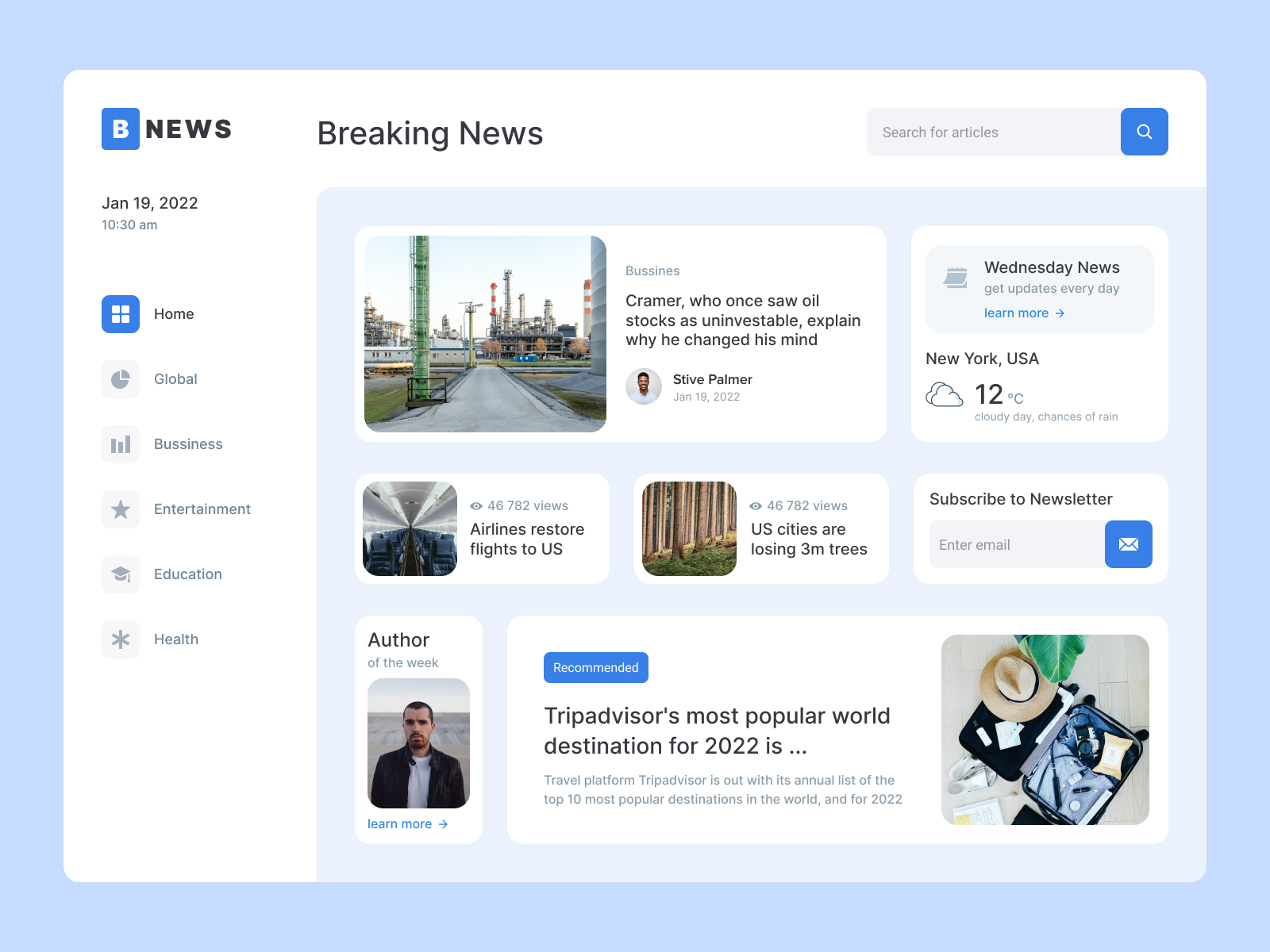Click the calendar icon in Wednesday News card
This screenshot has height=952, width=1270.
point(955,277)
